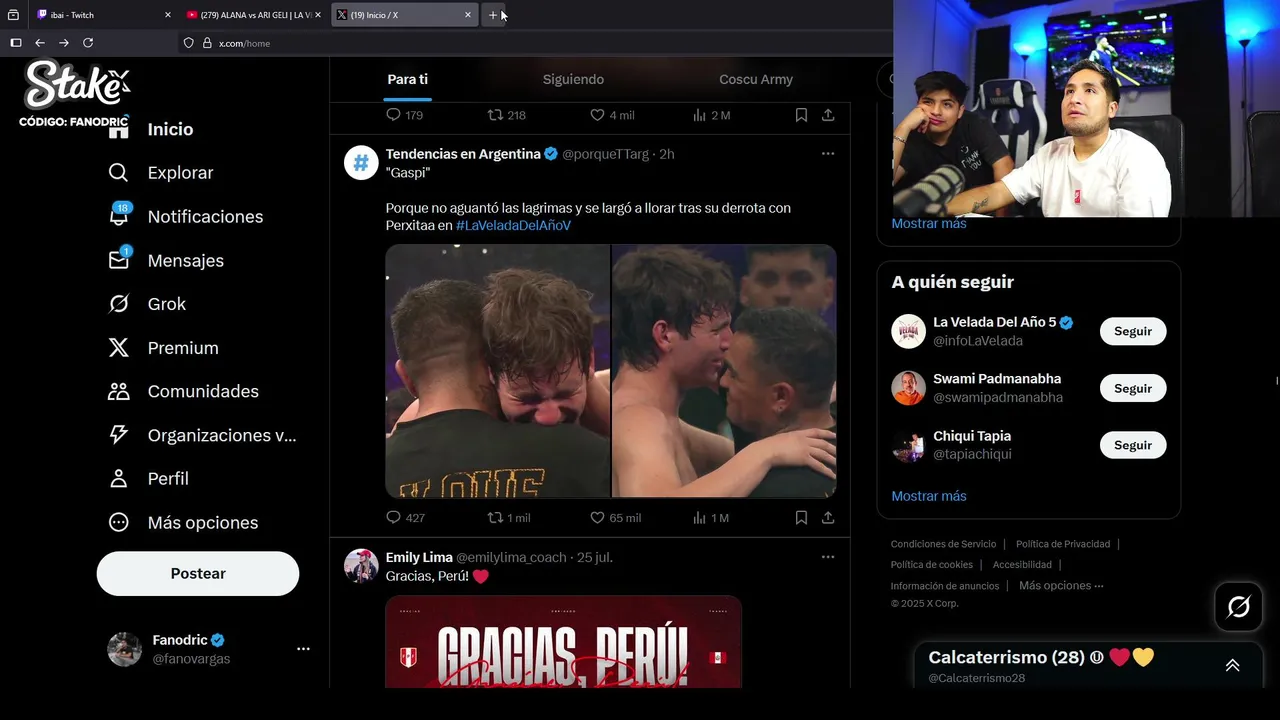Click Emily Lima avatar
This screenshot has height=720, width=1280.
tap(361, 565)
